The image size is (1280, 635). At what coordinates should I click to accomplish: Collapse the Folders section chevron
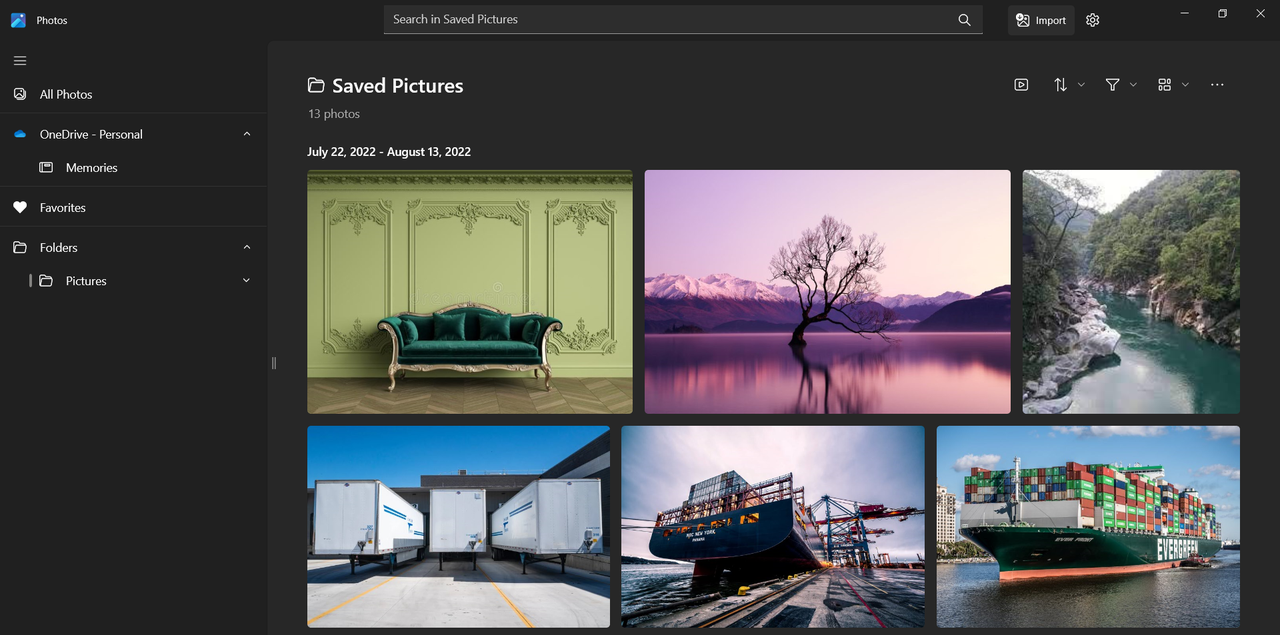(x=247, y=247)
